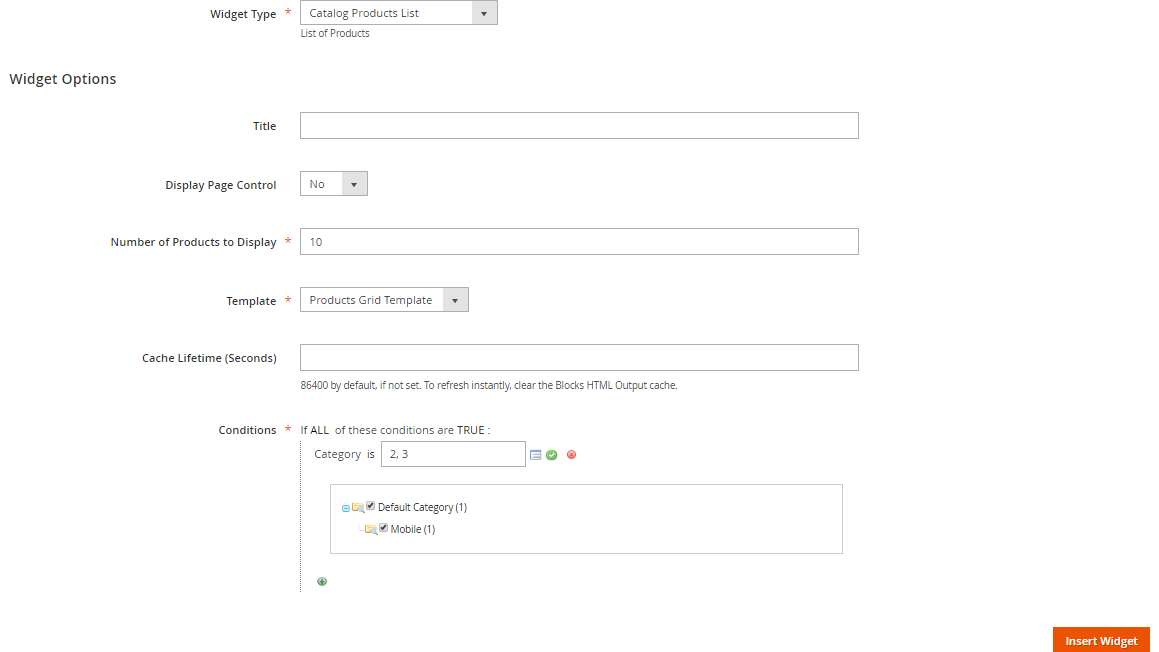The width and height of the screenshot is (1159, 652).
Task: Open the Template dropdown
Action: click(x=384, y=300)
